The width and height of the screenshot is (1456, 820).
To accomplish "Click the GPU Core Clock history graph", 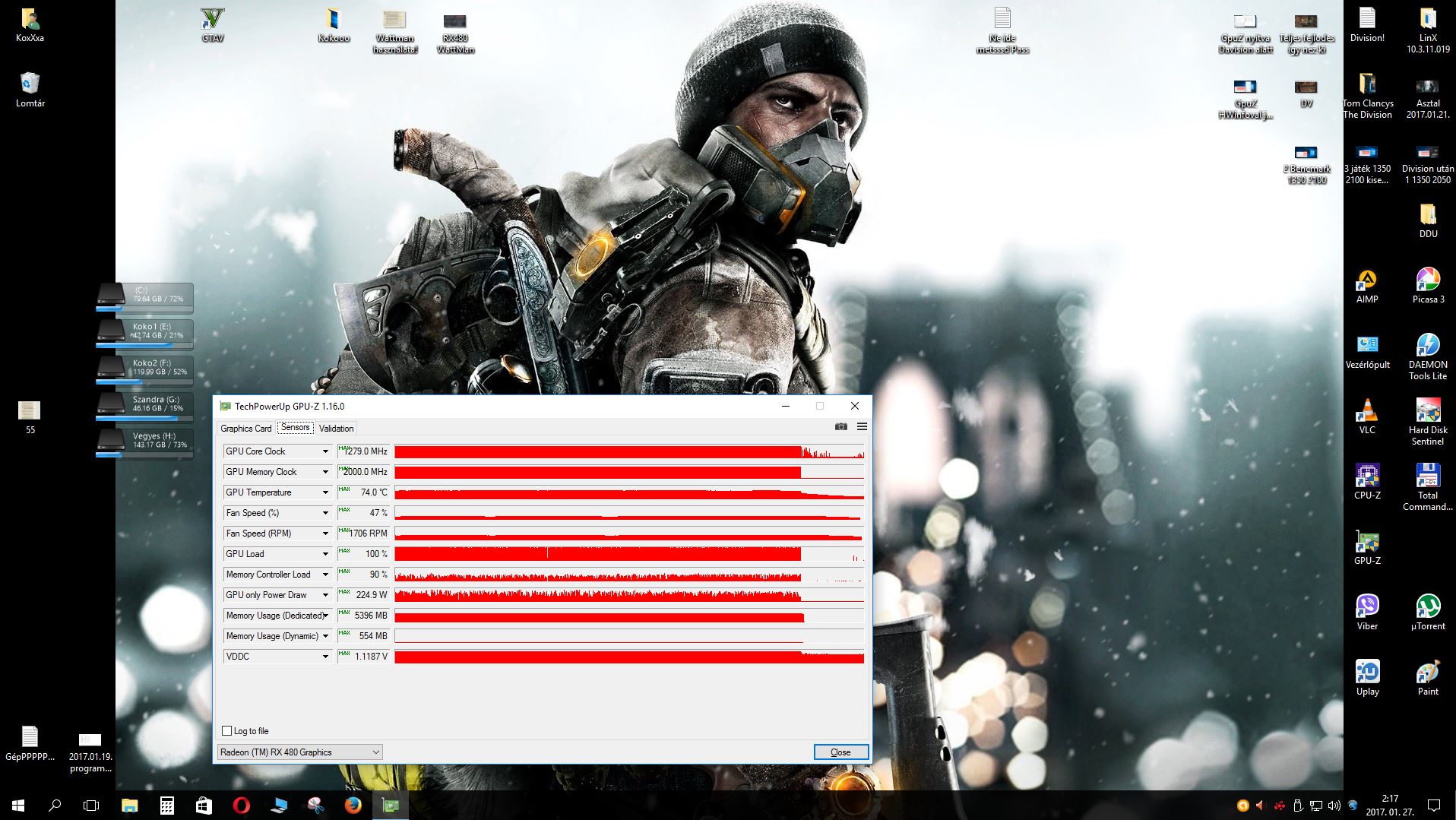I will (x=629, y=451).
